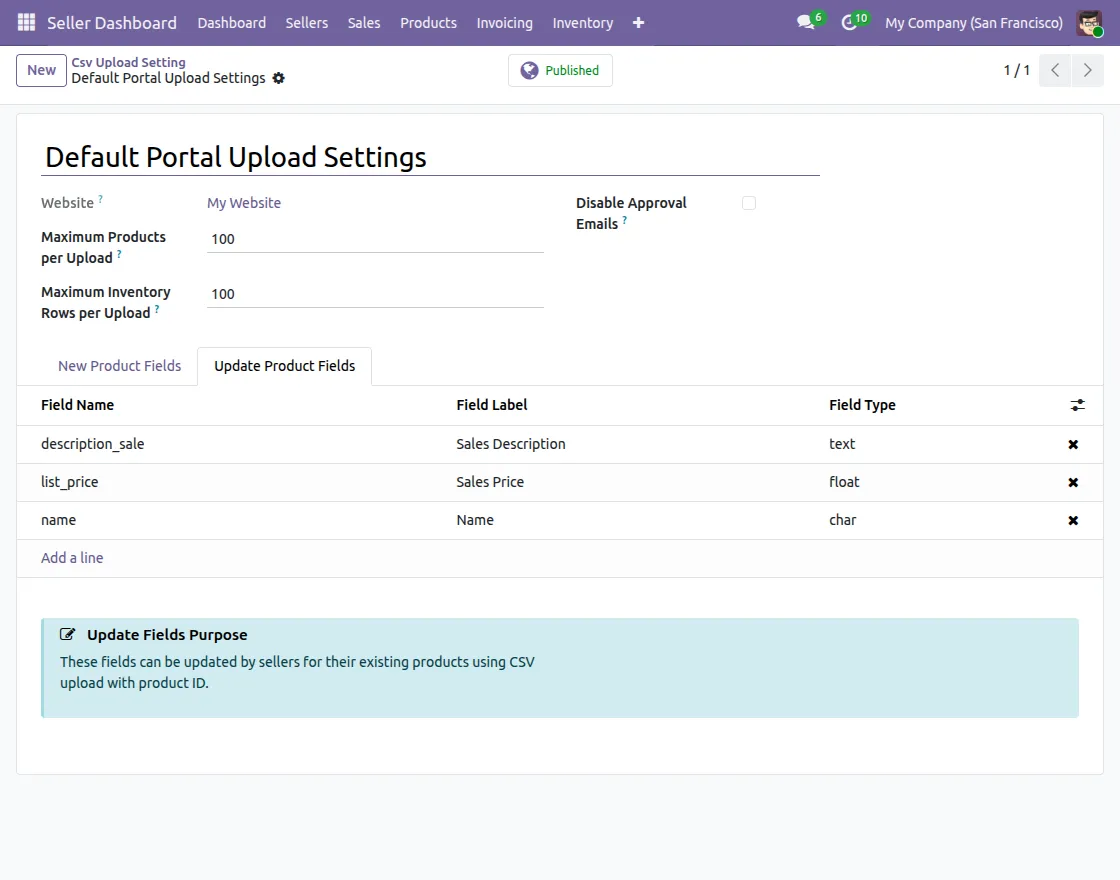Toggle the Disable Approval Emails checkbox

[749, 203]
